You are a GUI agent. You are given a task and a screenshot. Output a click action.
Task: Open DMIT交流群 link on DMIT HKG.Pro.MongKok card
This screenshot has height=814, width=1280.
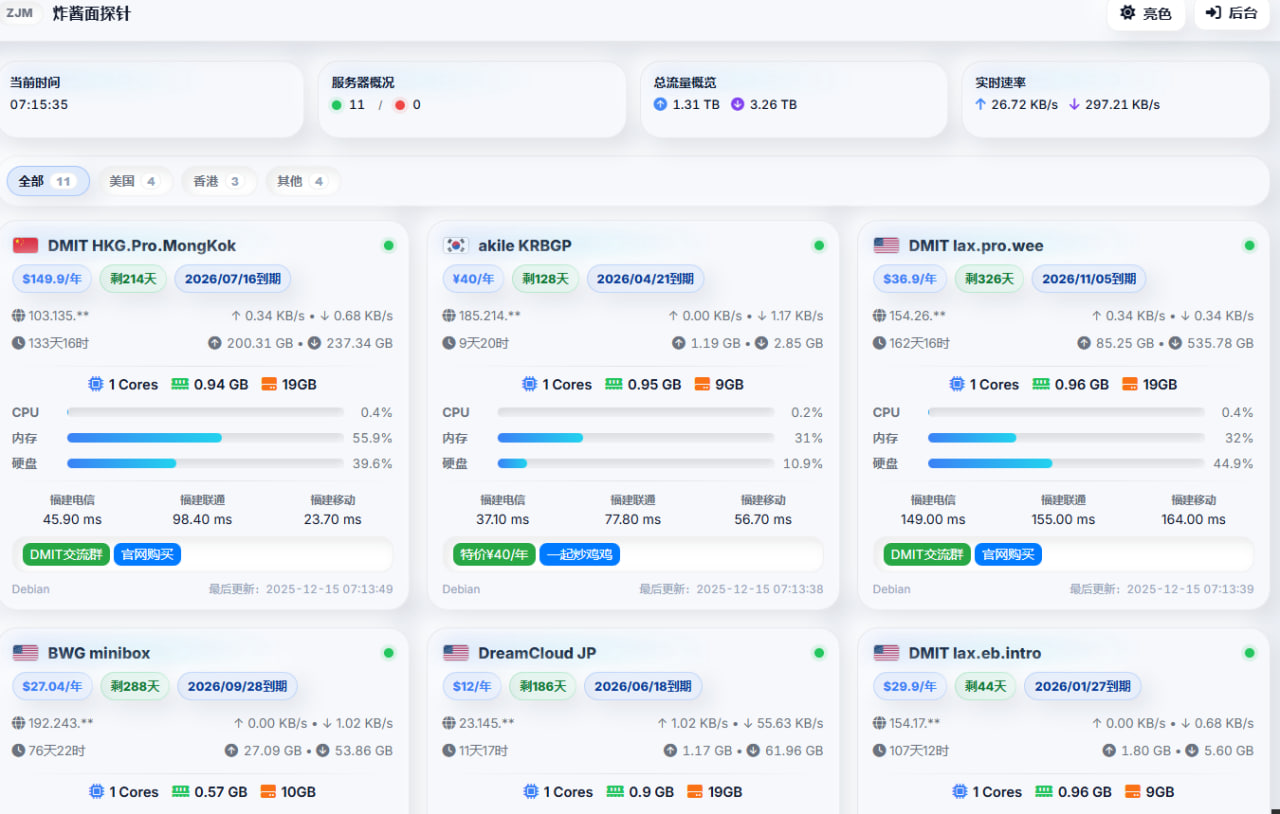tap(66, 554)
